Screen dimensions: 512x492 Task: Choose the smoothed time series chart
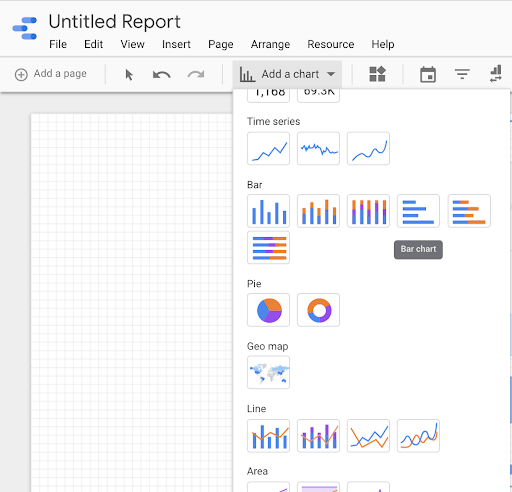(368, 148)
